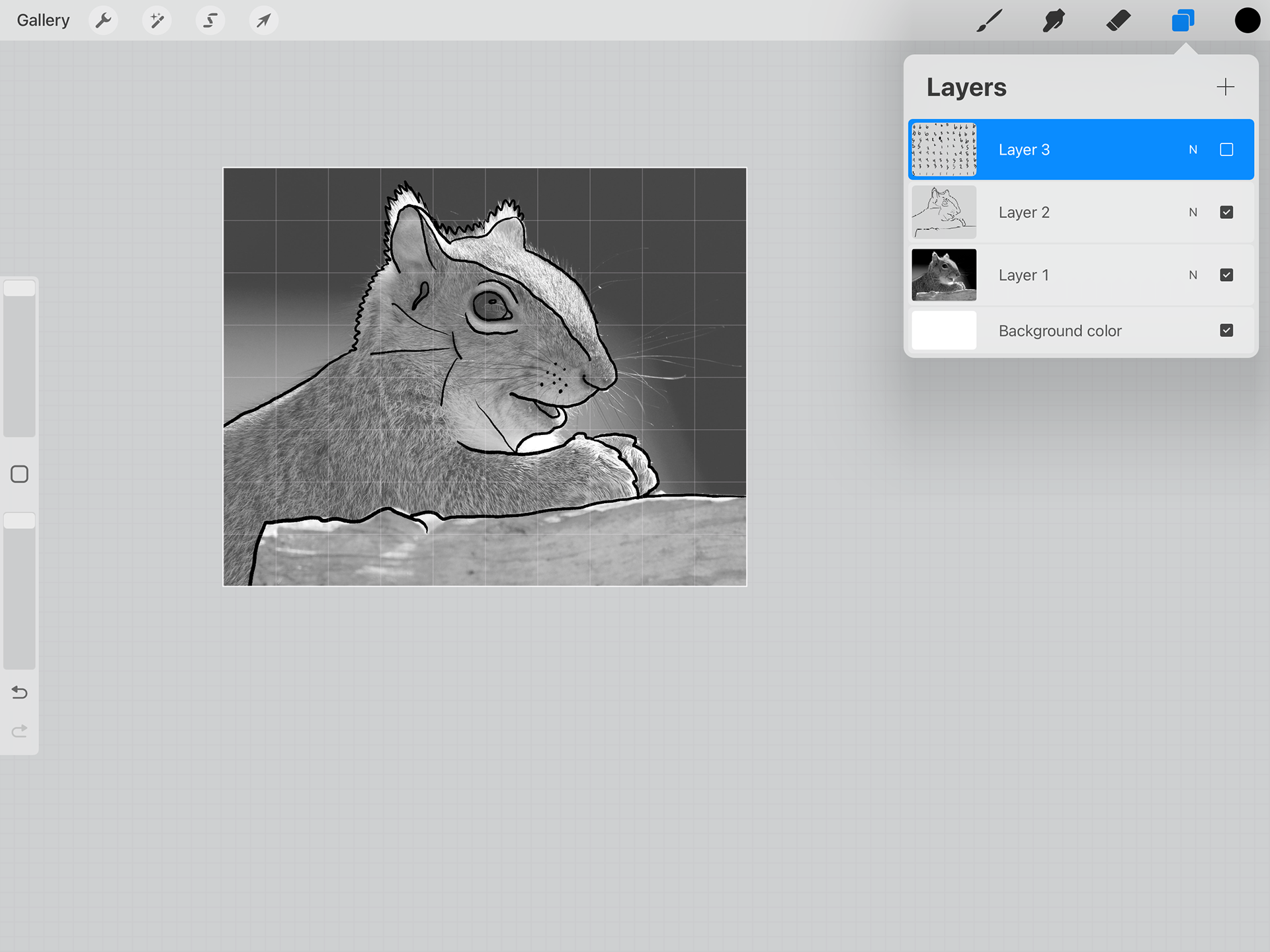Screen dimensions: 1270x952
Task: Tap the Modify square button in sidebar
Action: point(20,474)
